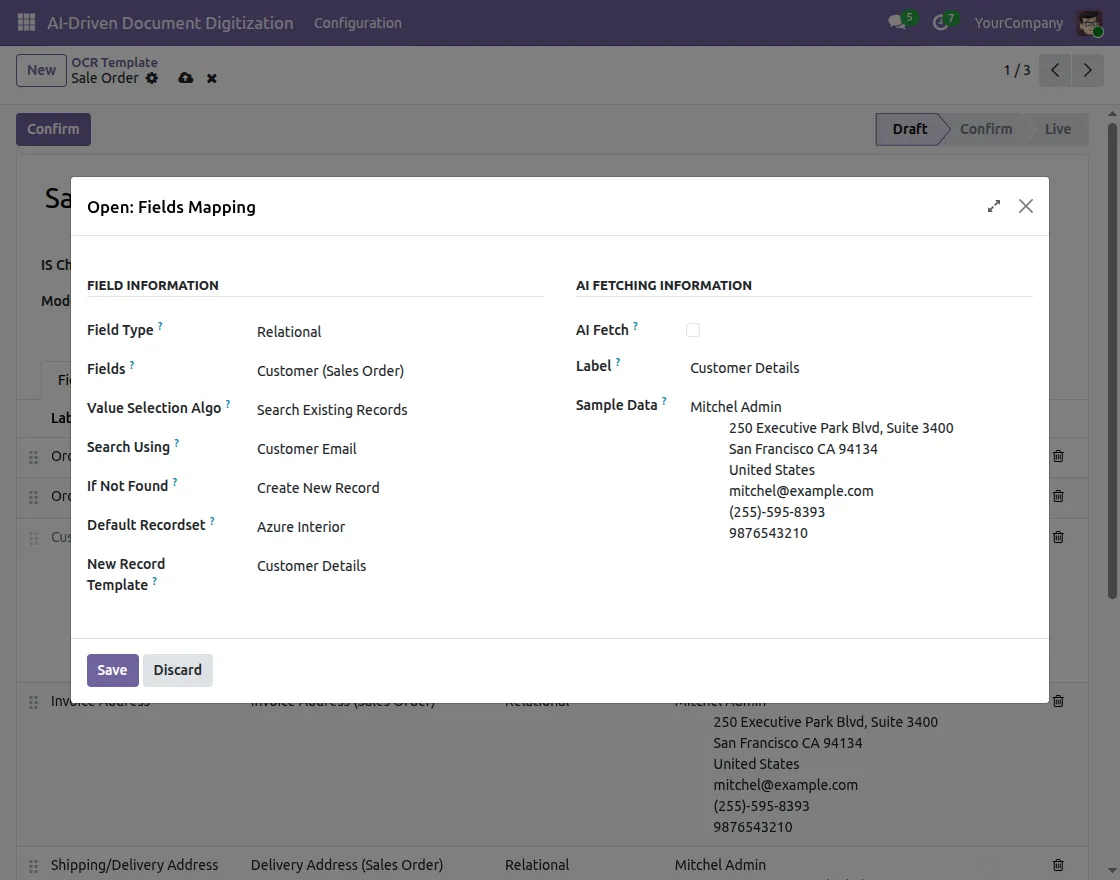The image size is (1120, 880).
Task: Click the cloud save icon
Action: coord(186,78)
